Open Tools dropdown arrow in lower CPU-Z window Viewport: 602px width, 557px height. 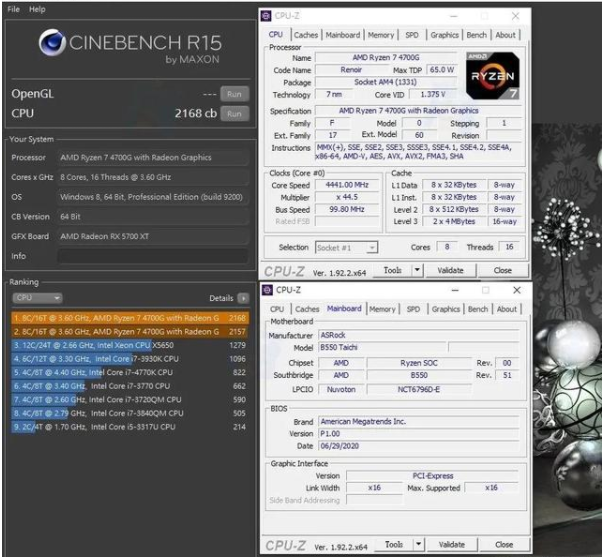coord(418,546)
